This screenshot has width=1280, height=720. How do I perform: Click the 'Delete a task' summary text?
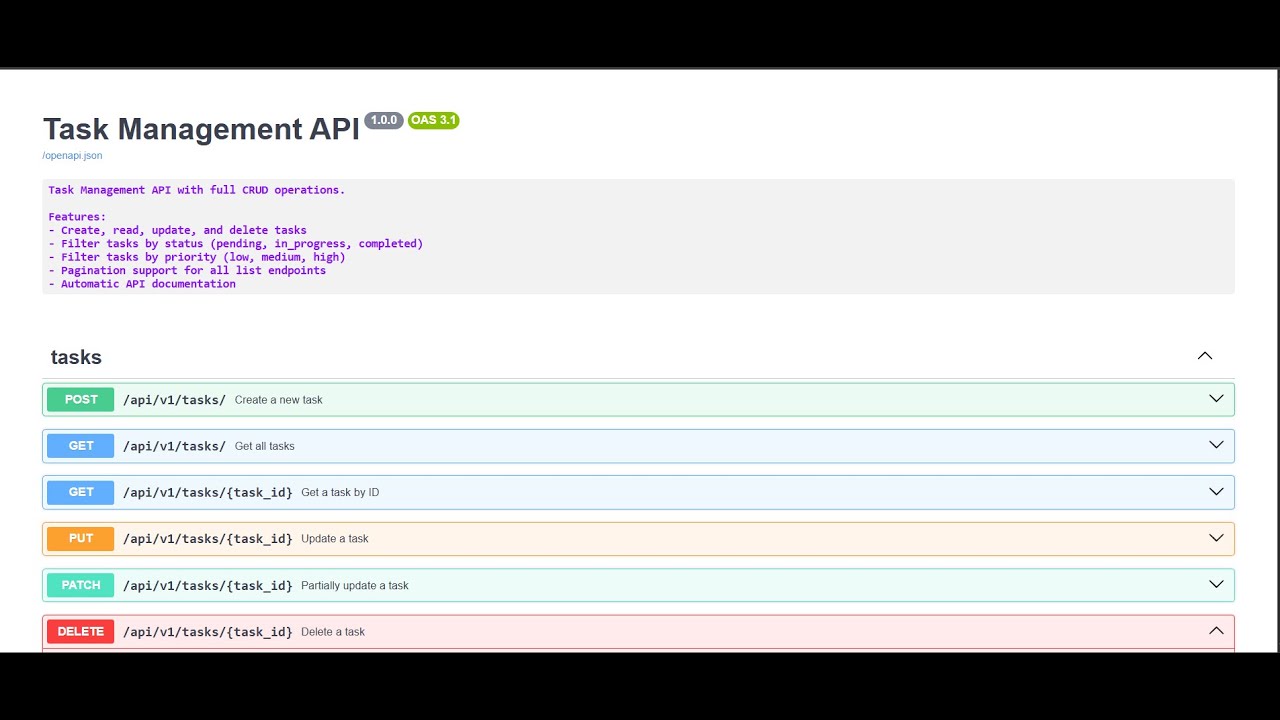(333, 632)
